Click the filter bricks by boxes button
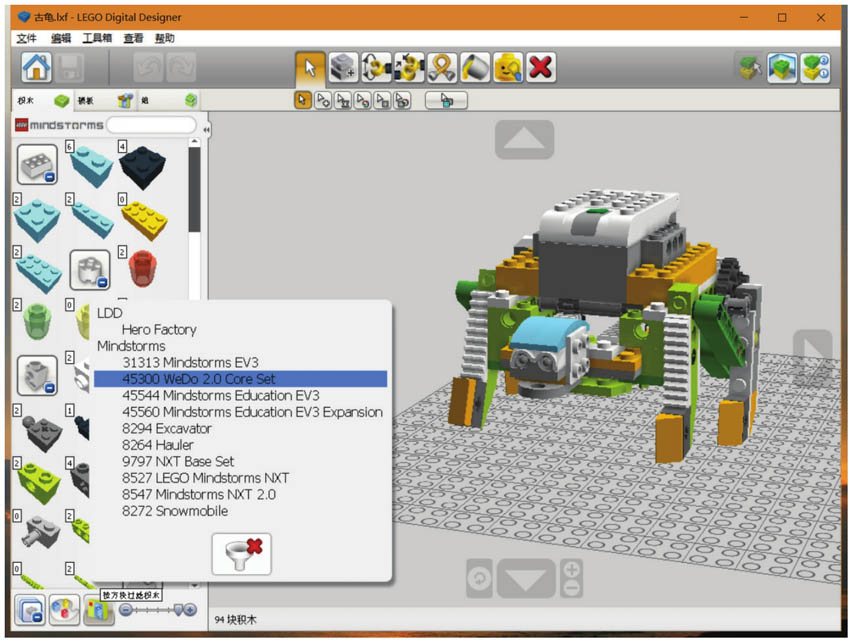 pos(98,611)
